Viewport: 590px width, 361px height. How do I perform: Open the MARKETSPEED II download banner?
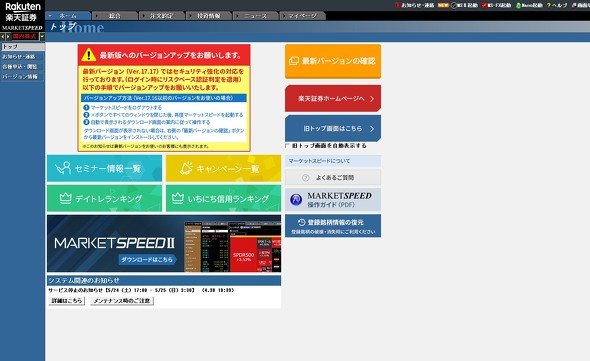[164, 243]
